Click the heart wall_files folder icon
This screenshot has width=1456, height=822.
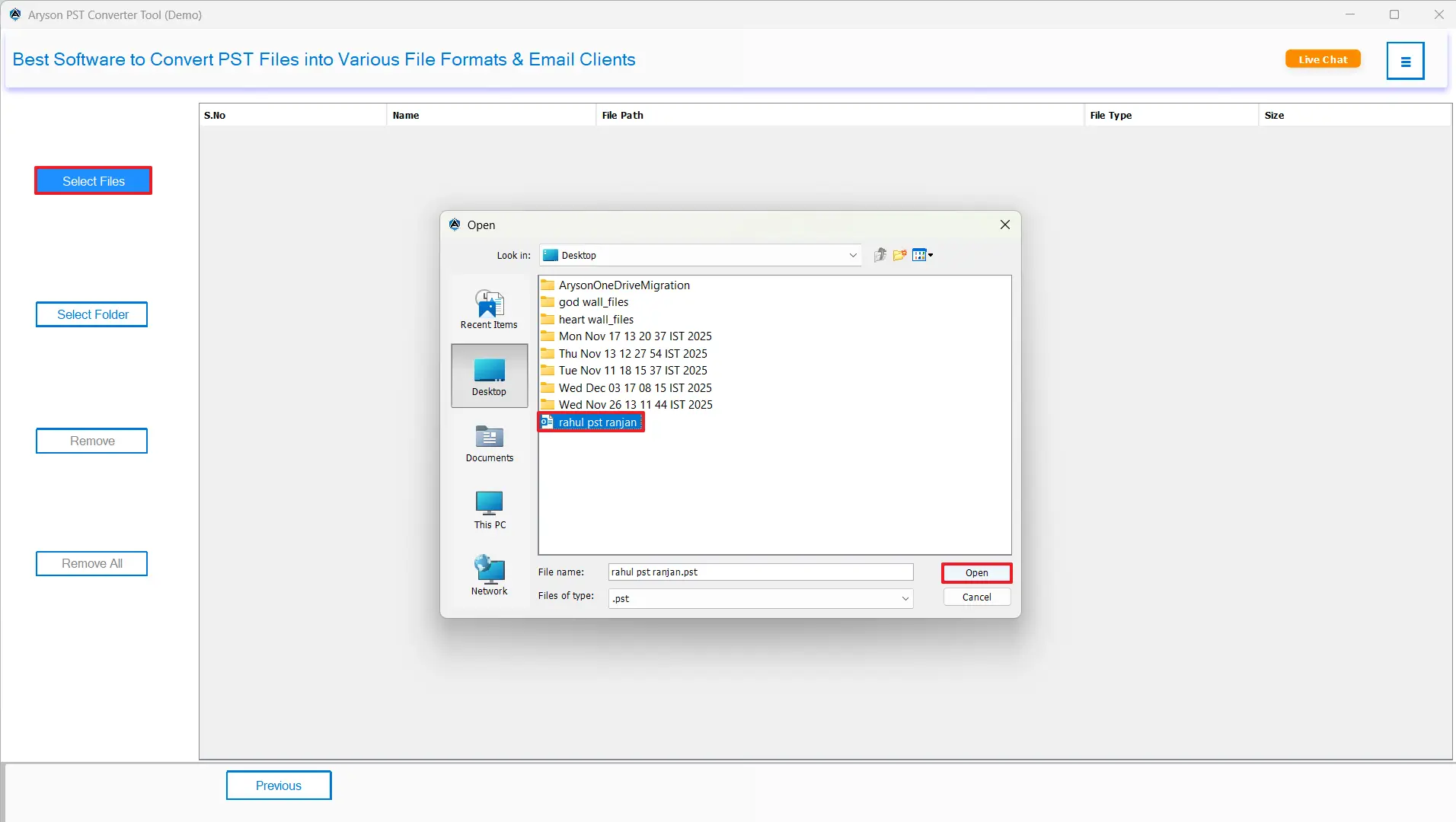click(548, 320)
